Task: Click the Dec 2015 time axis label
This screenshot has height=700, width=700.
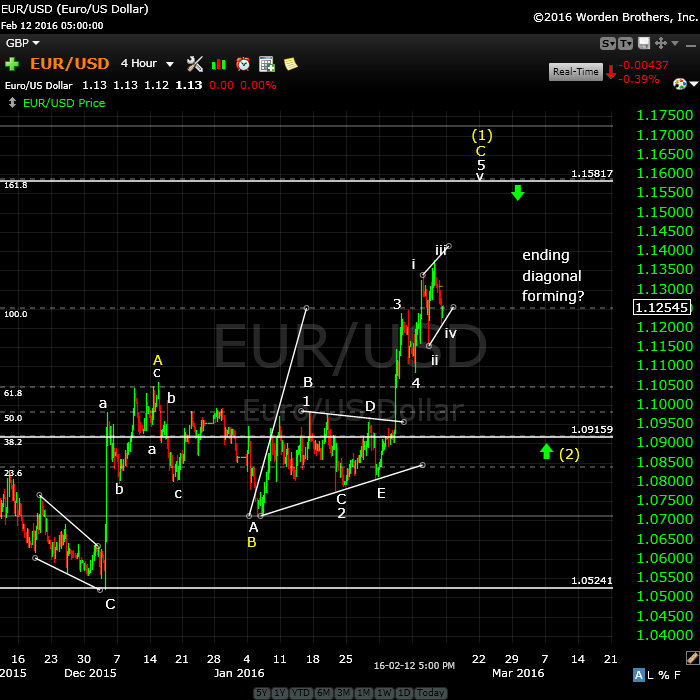Action: click(90, 673)
